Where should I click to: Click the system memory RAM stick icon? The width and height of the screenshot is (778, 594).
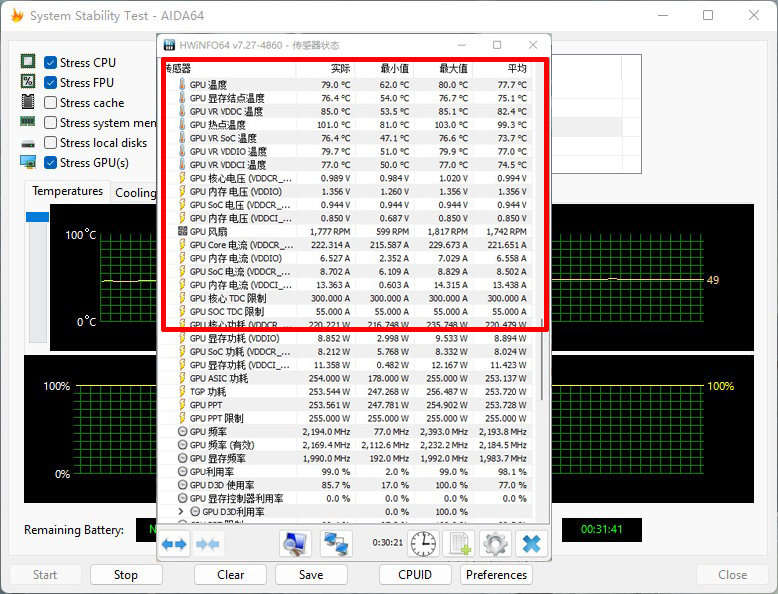click(28, 121)
